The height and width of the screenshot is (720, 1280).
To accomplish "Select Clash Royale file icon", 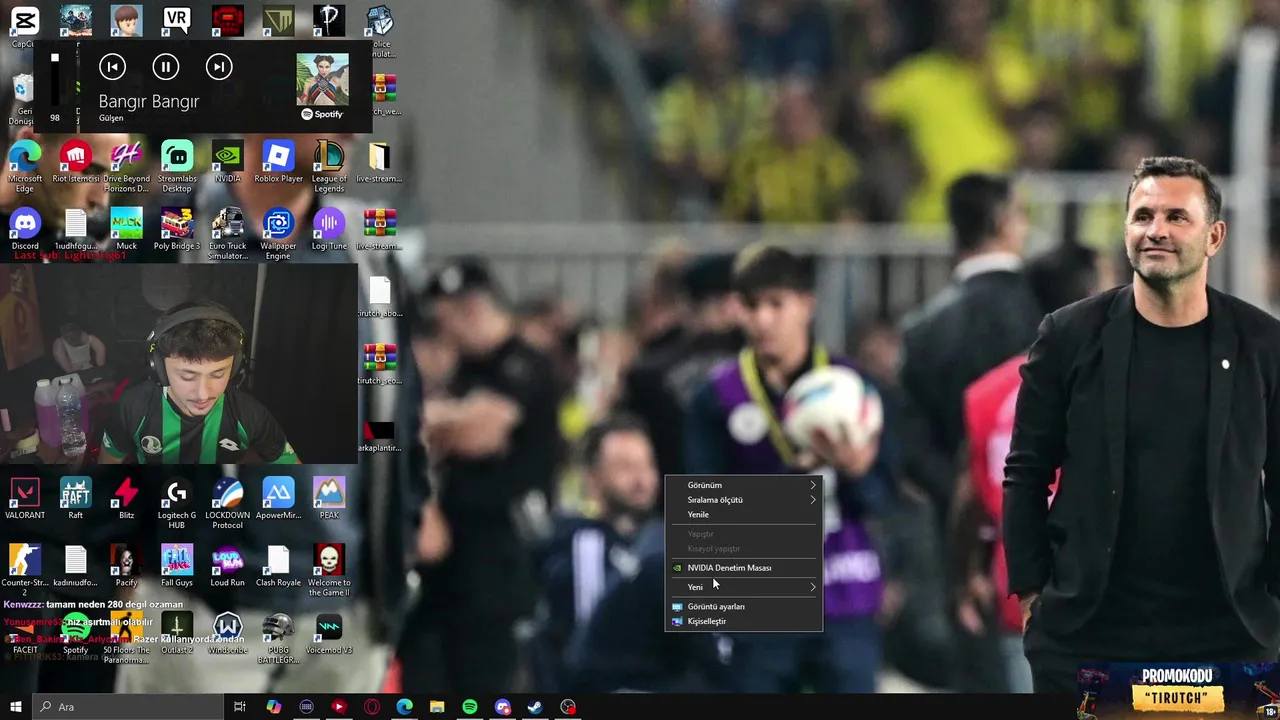I will tap(278, 566).
